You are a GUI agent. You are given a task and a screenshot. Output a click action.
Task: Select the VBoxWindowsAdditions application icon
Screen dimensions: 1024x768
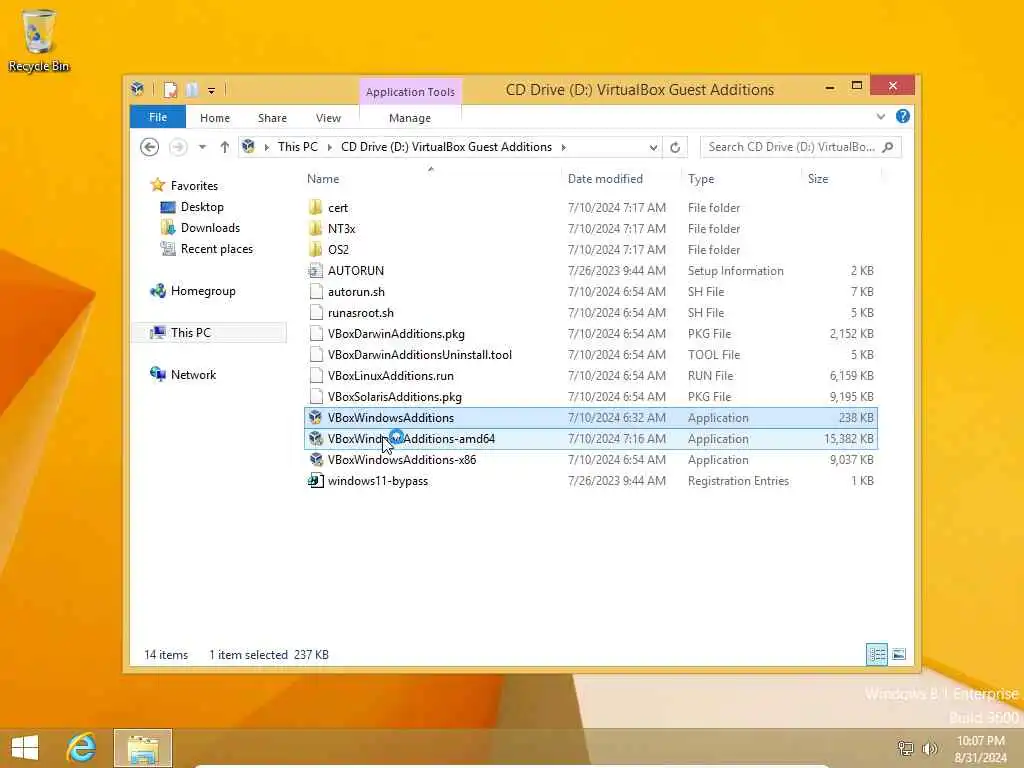tap(316, 417)
